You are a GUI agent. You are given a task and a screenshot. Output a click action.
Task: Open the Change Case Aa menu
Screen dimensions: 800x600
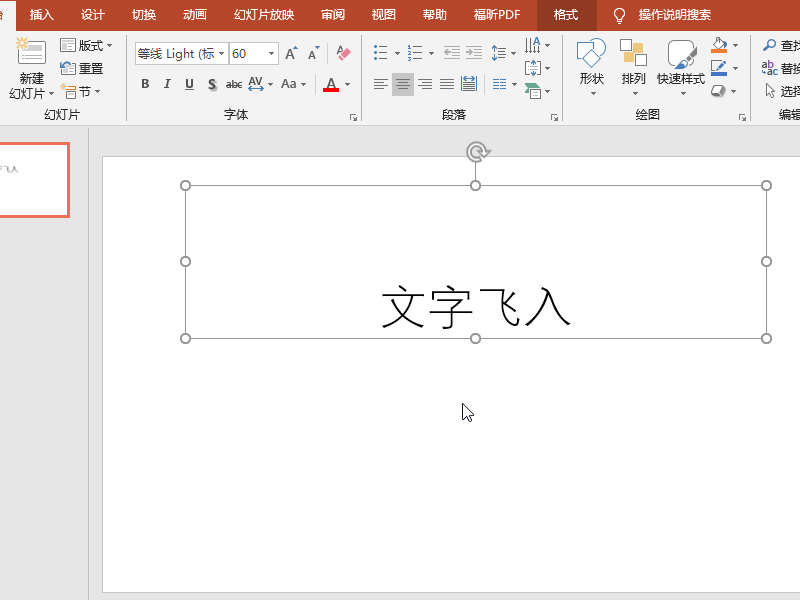click(293, 84)
